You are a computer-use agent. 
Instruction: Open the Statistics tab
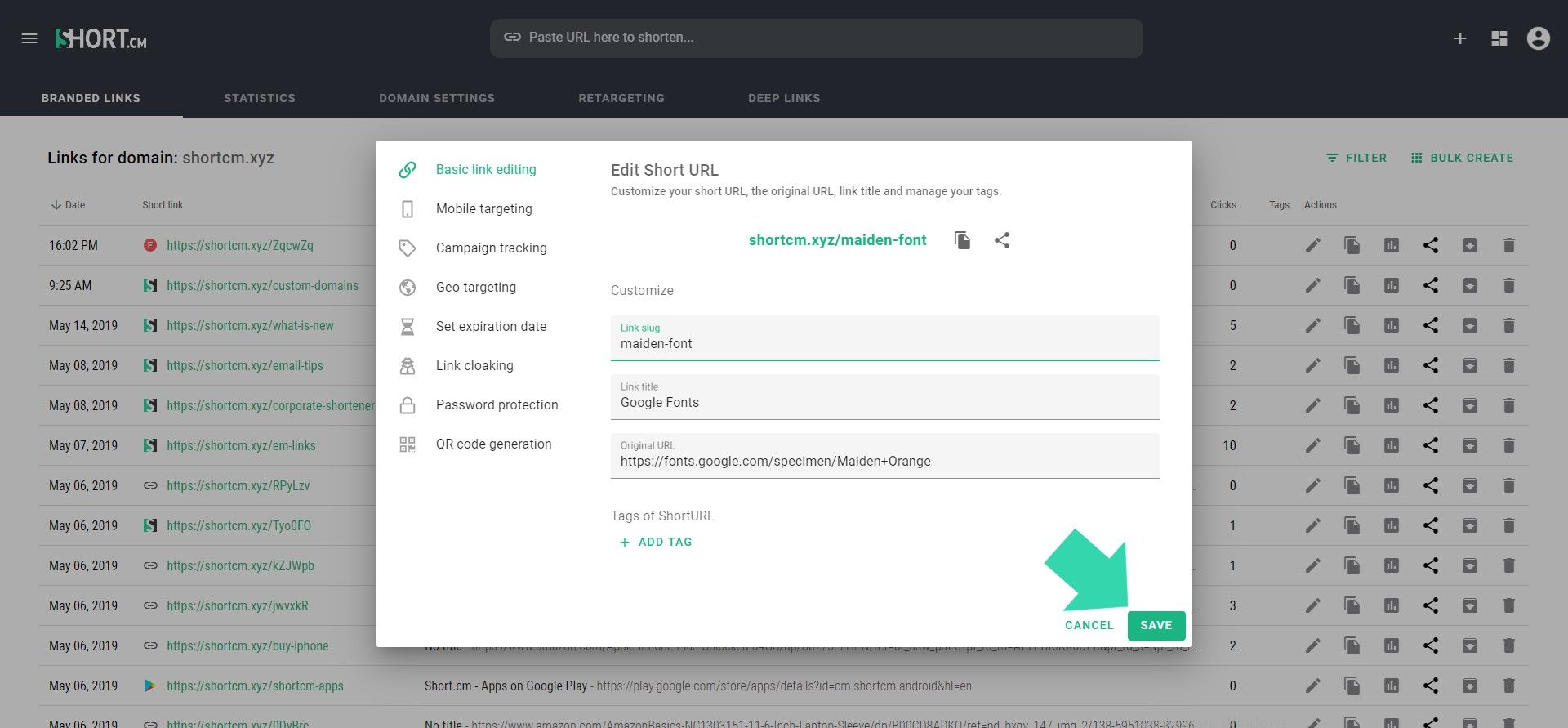pyautogui.click(x=260, y=98)
